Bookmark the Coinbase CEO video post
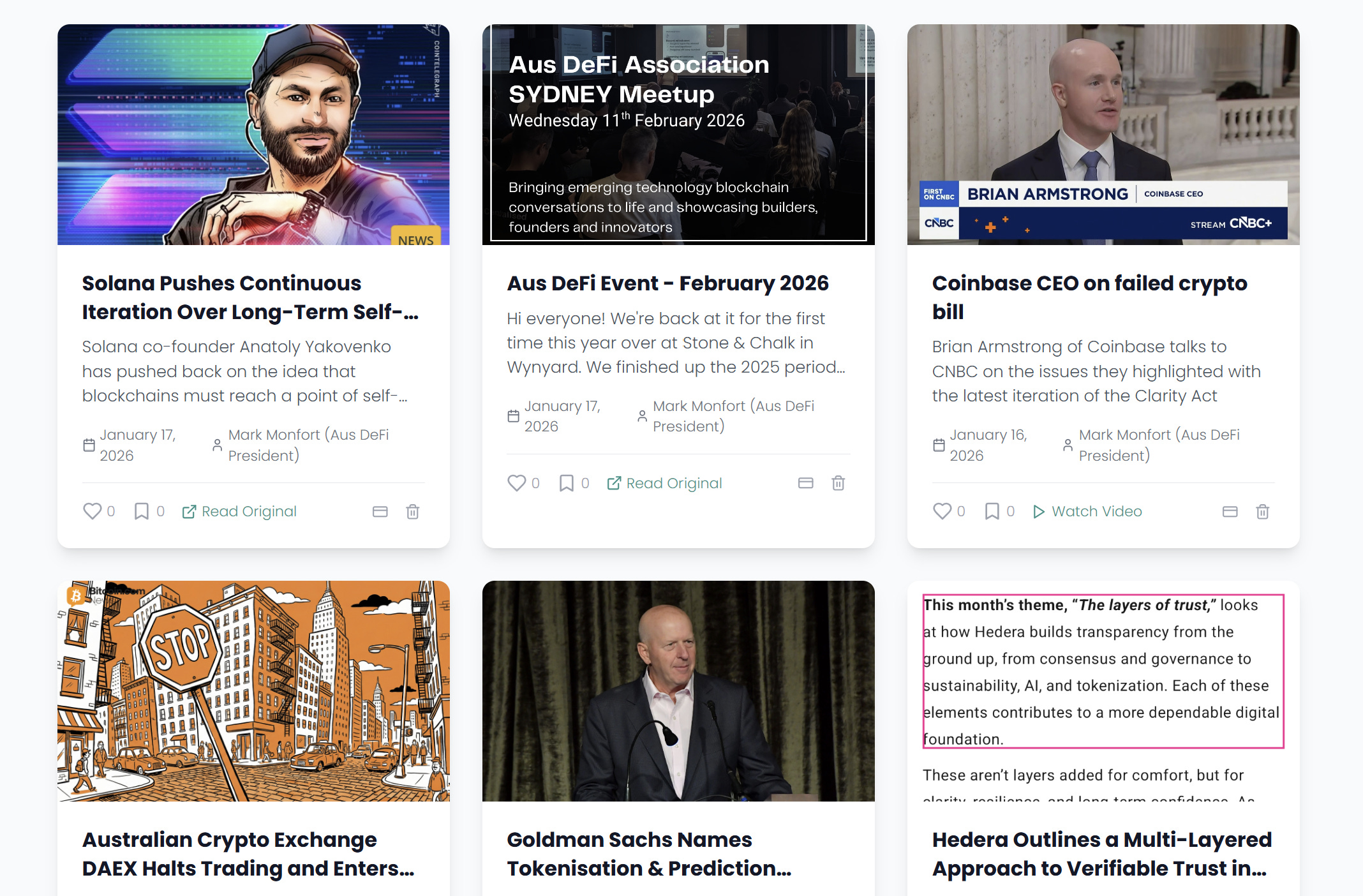Image resolution: width=1363 pixels, height=896 pixels. (x=992, y=511)
